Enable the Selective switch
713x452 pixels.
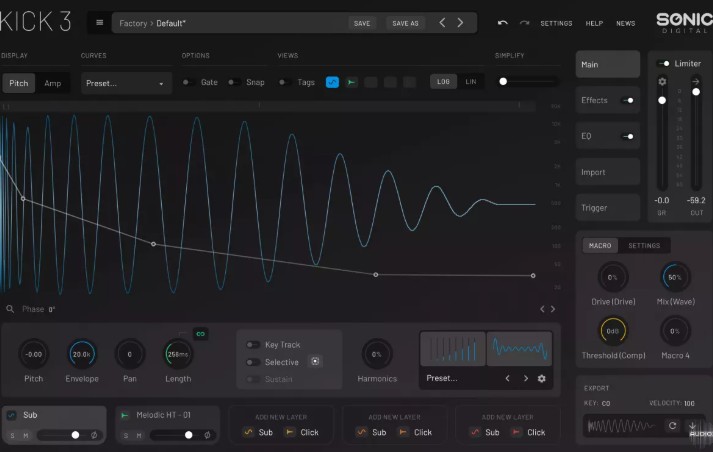[252, 362]
